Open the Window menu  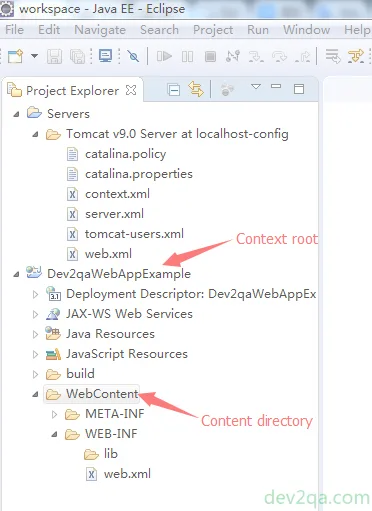tap(307, 30)
